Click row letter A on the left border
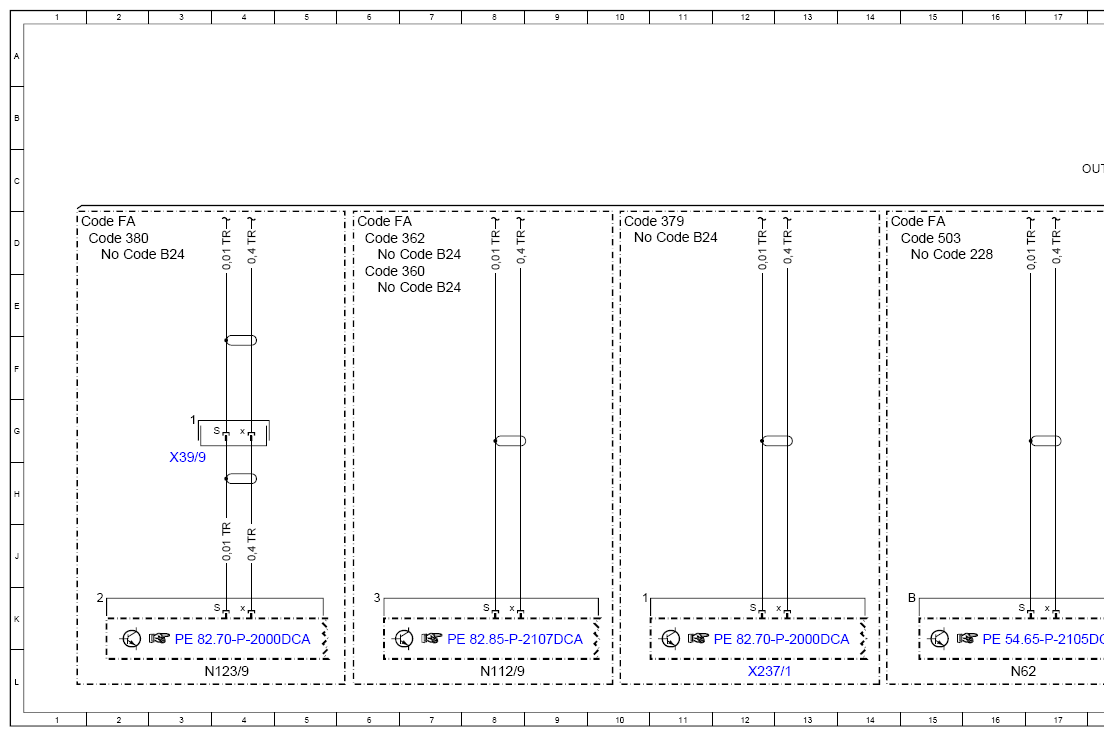Image resolution: width=1113 pixels, height=736 pixels. click(x=17, y=56)
